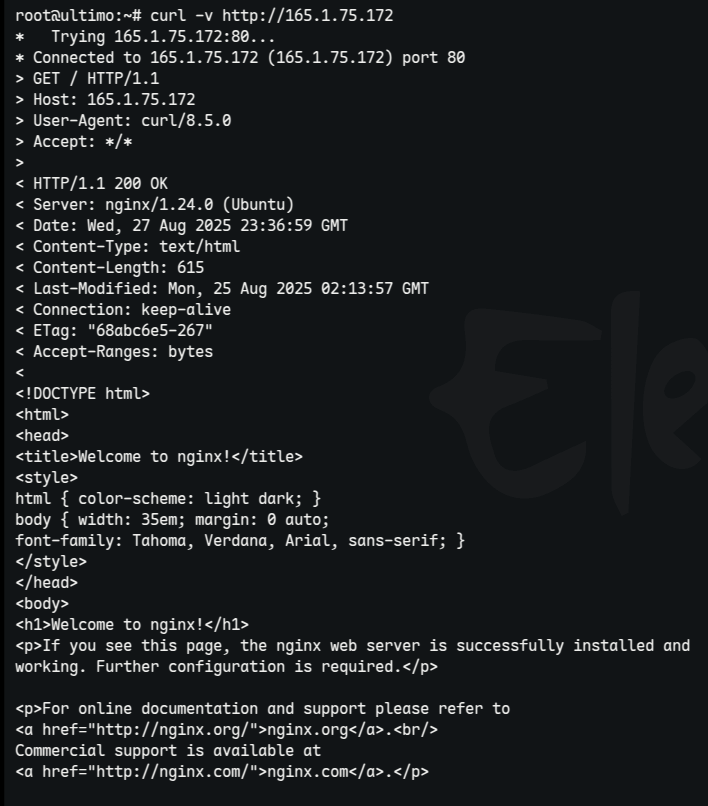Click the title tag "Welcome to nginx!"
Screen dimensions: 708x806
[159, 457]
